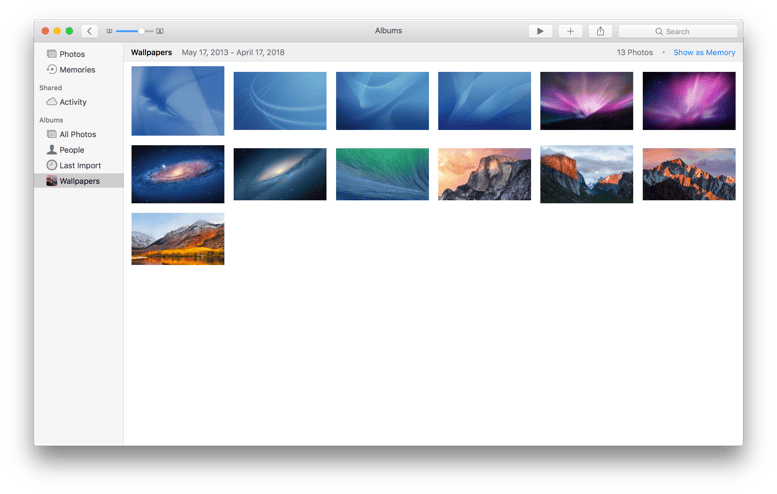
Task: Open Activity under Shared
Action: click(x=79, y=102)
